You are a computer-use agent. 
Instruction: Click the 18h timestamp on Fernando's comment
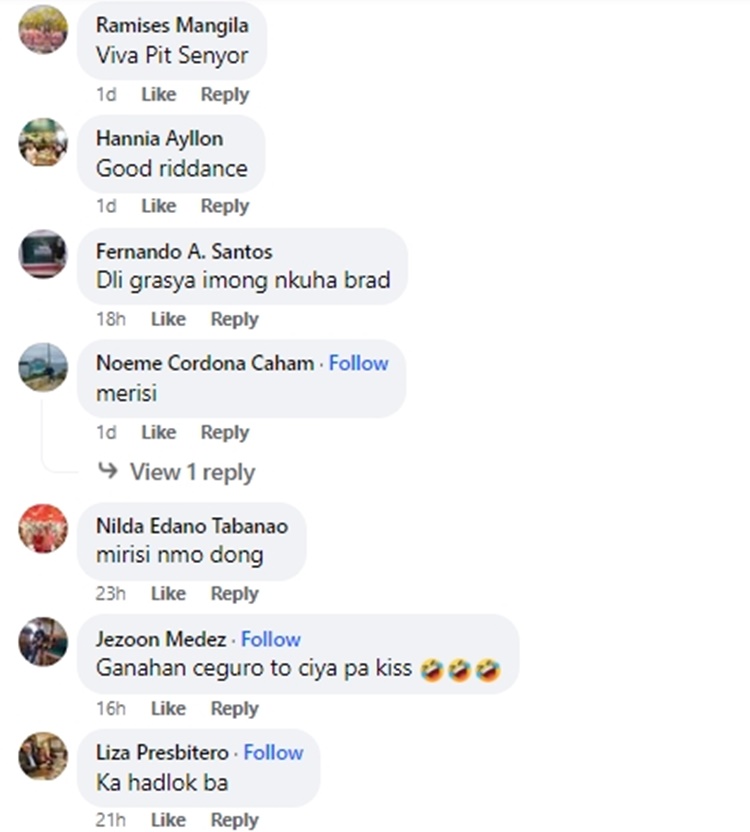click(110, 319)
